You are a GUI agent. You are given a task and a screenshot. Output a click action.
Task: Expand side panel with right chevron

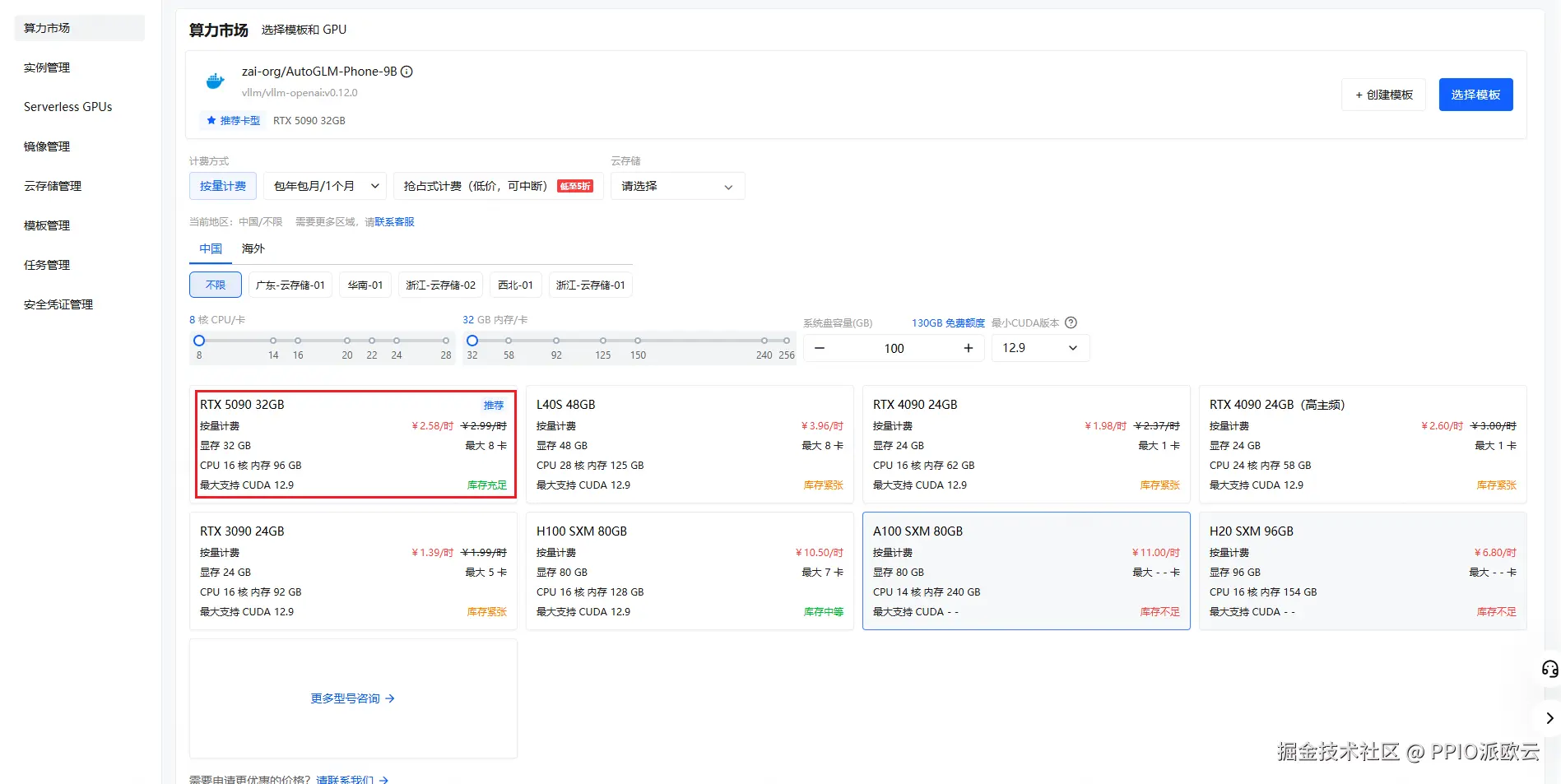(1549, 718)
